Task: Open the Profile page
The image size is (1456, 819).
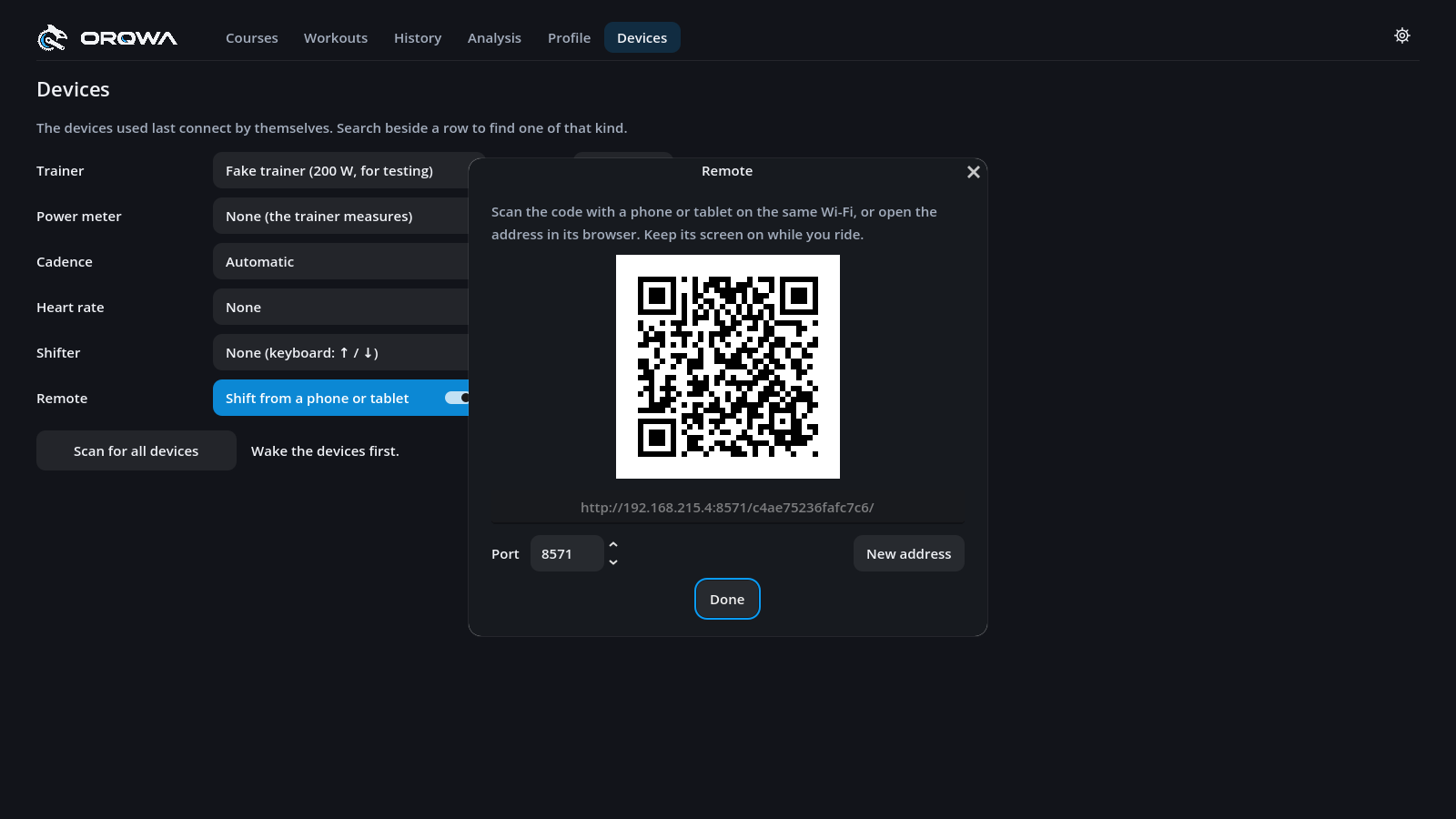Action: 569,38
